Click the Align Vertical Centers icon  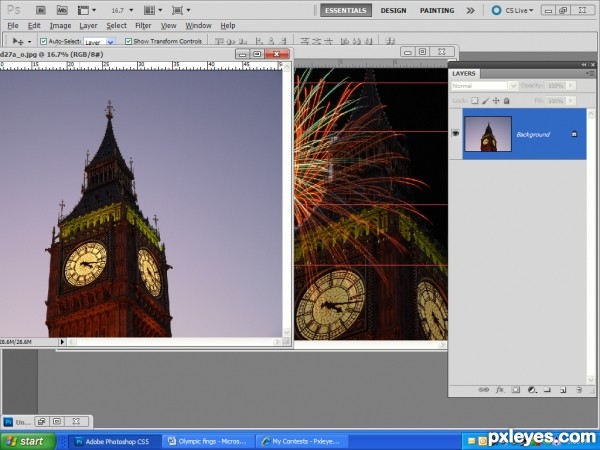pos(232,41)
